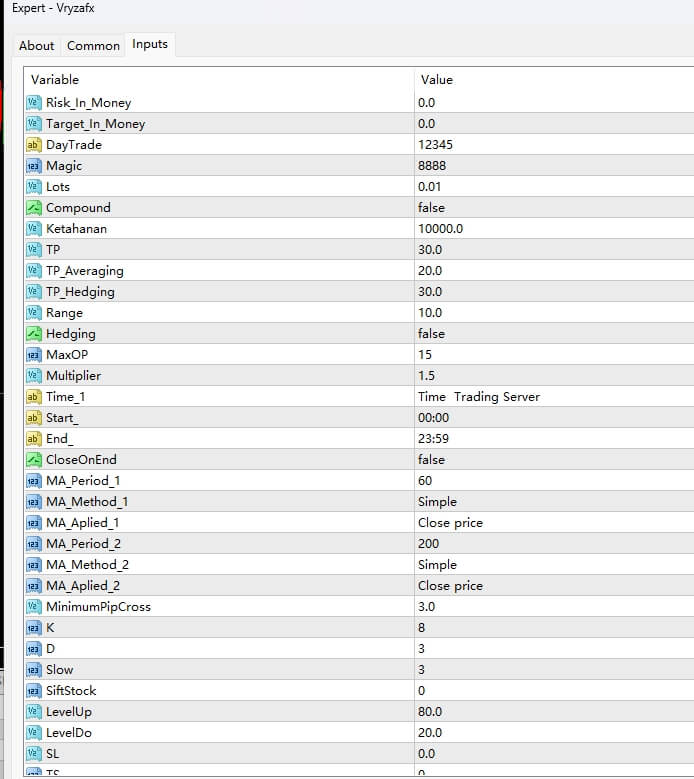This screenshot has height=779, width=694.
Task: Select the D variable name
Action: pyautogui.click(x=50, y=649)
